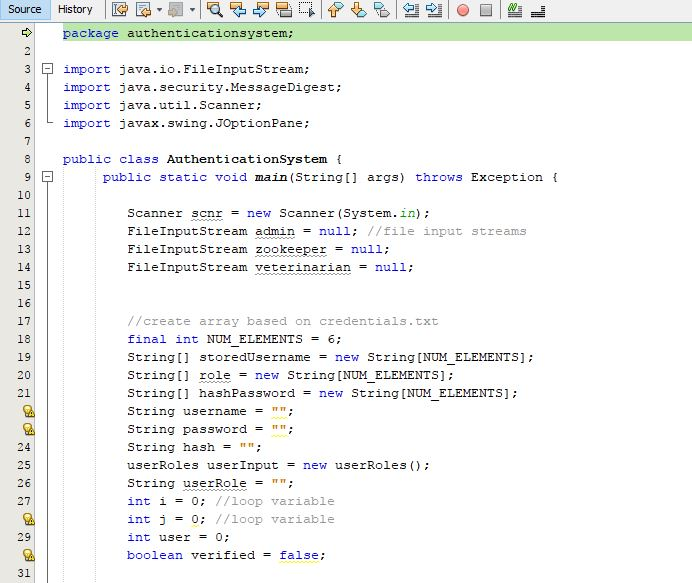Click the 'storedUsername' variable
Screen dimensions: 692x583
(x=255, y=357)
